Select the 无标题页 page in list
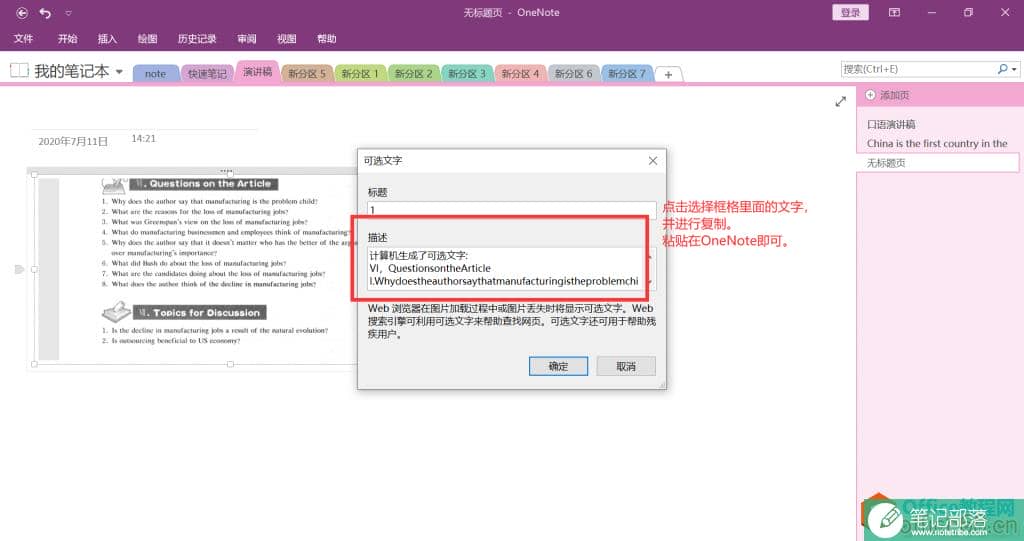1024x541 pixels. 937,163
